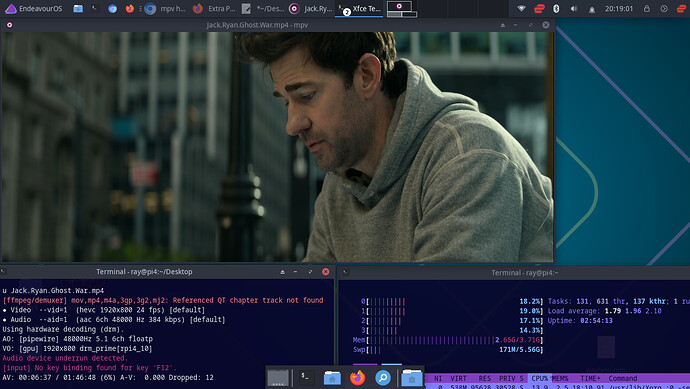Click Show Desktop icon in bottom dock
The image size is (690, 389).
pos(278,378)
